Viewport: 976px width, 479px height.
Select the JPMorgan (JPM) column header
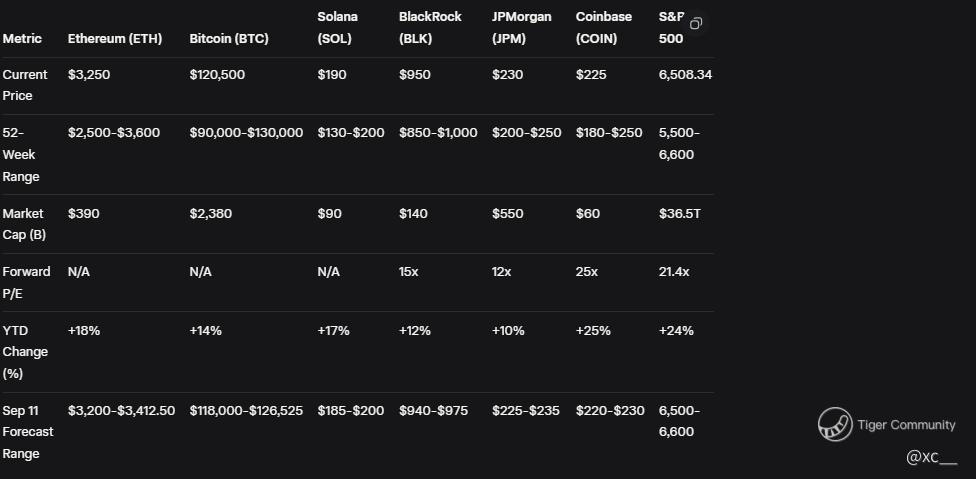pos(521,28)
